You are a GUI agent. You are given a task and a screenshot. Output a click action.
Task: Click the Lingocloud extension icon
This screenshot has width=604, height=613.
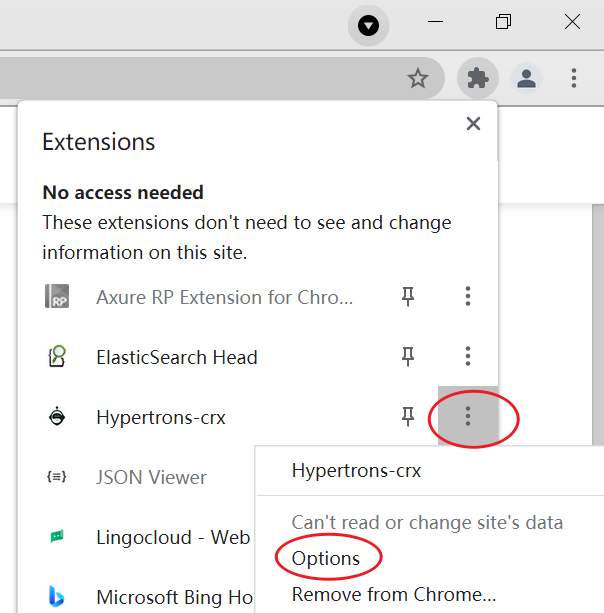coord(58,537)
